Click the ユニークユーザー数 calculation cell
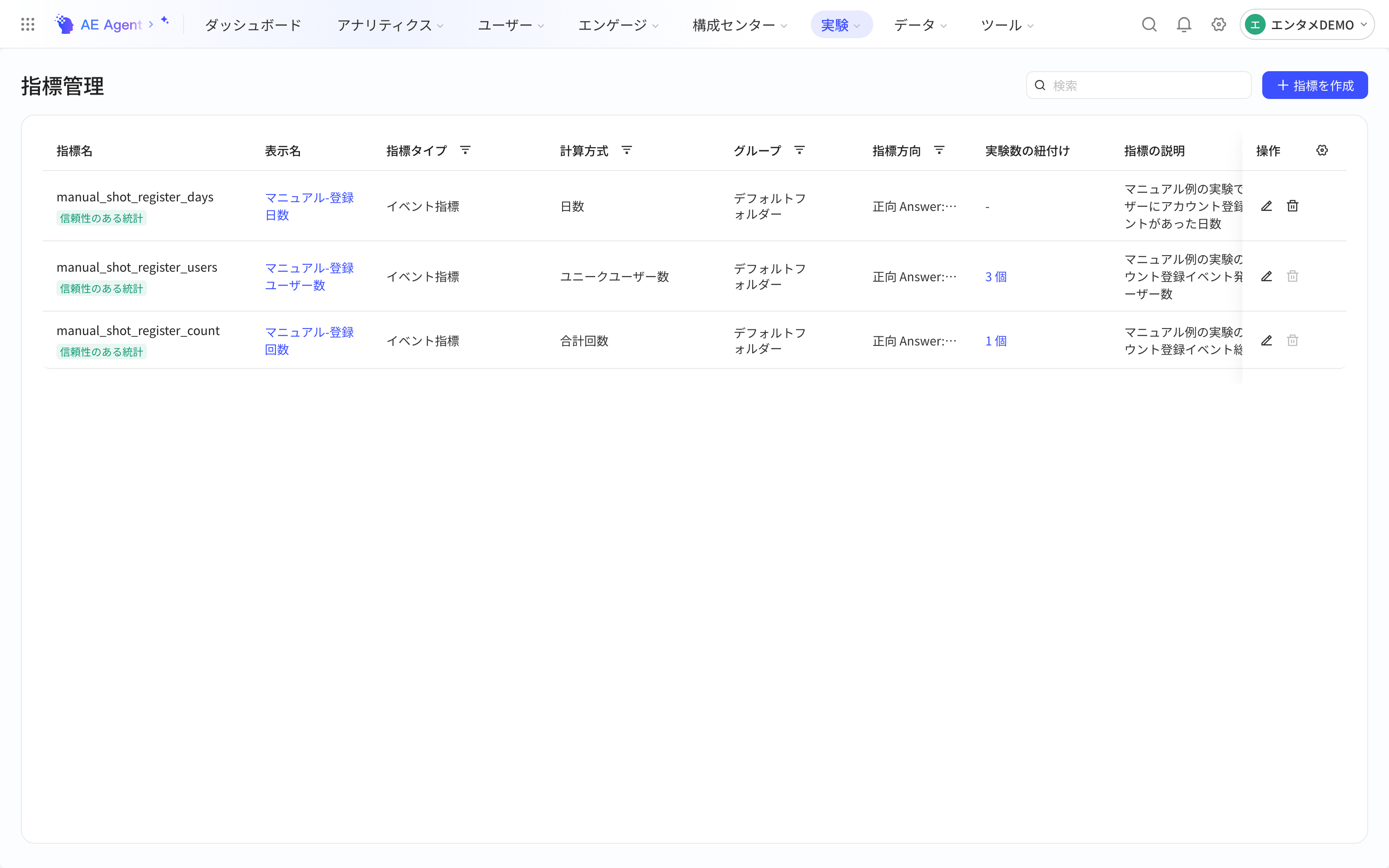1389x868 pixels. click(x=615, y=277)
